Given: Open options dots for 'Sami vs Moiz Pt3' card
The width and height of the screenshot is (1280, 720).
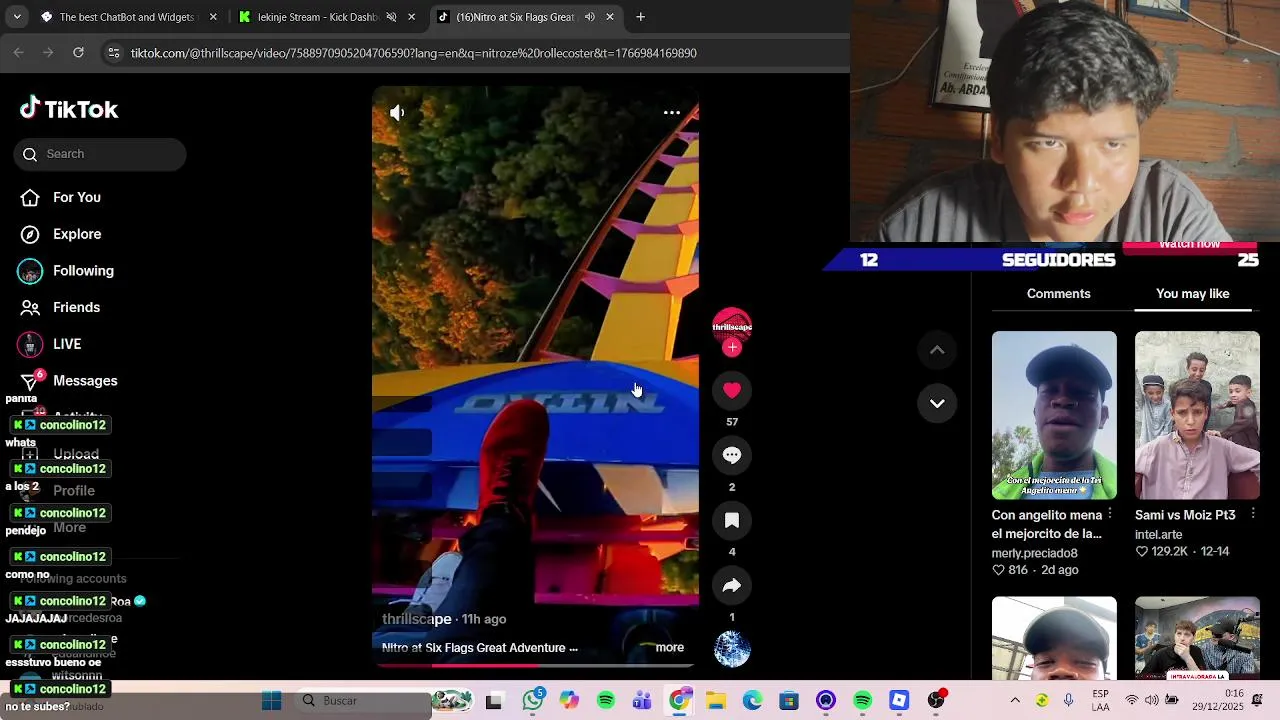Looking at the screenshot, I should (x=1252, y=514).
